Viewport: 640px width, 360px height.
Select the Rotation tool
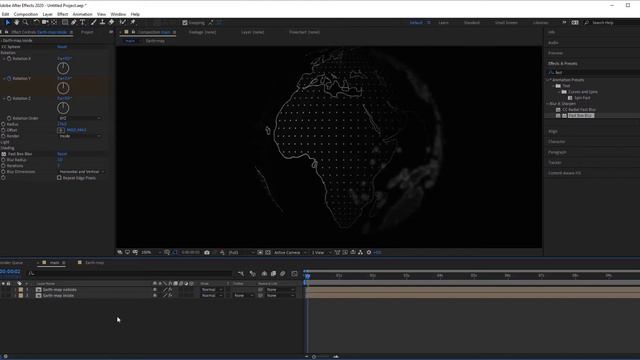coord(36,22)
